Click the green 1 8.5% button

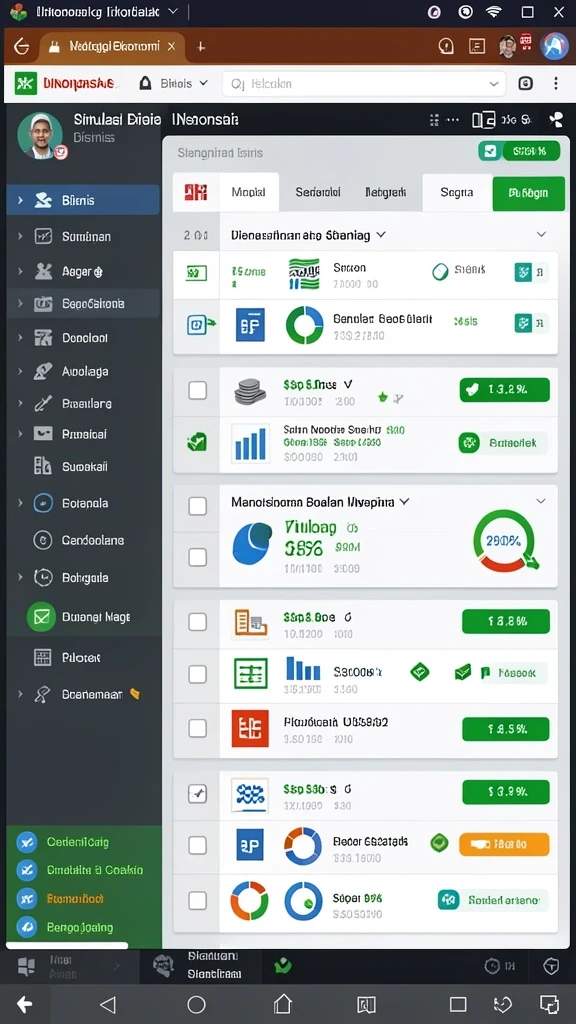[505, 729]
